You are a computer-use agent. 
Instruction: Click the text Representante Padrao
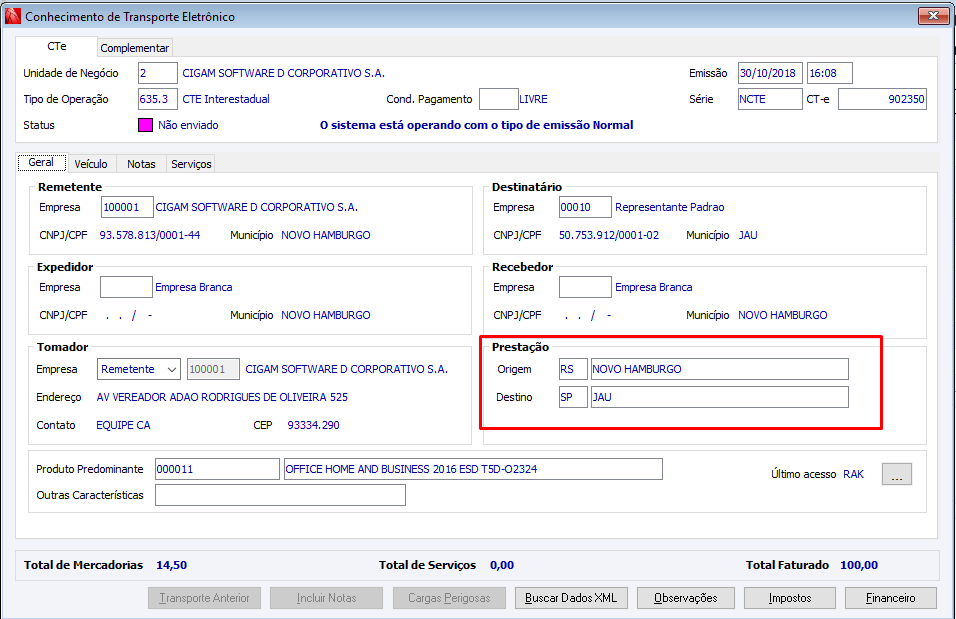point(669,207)
